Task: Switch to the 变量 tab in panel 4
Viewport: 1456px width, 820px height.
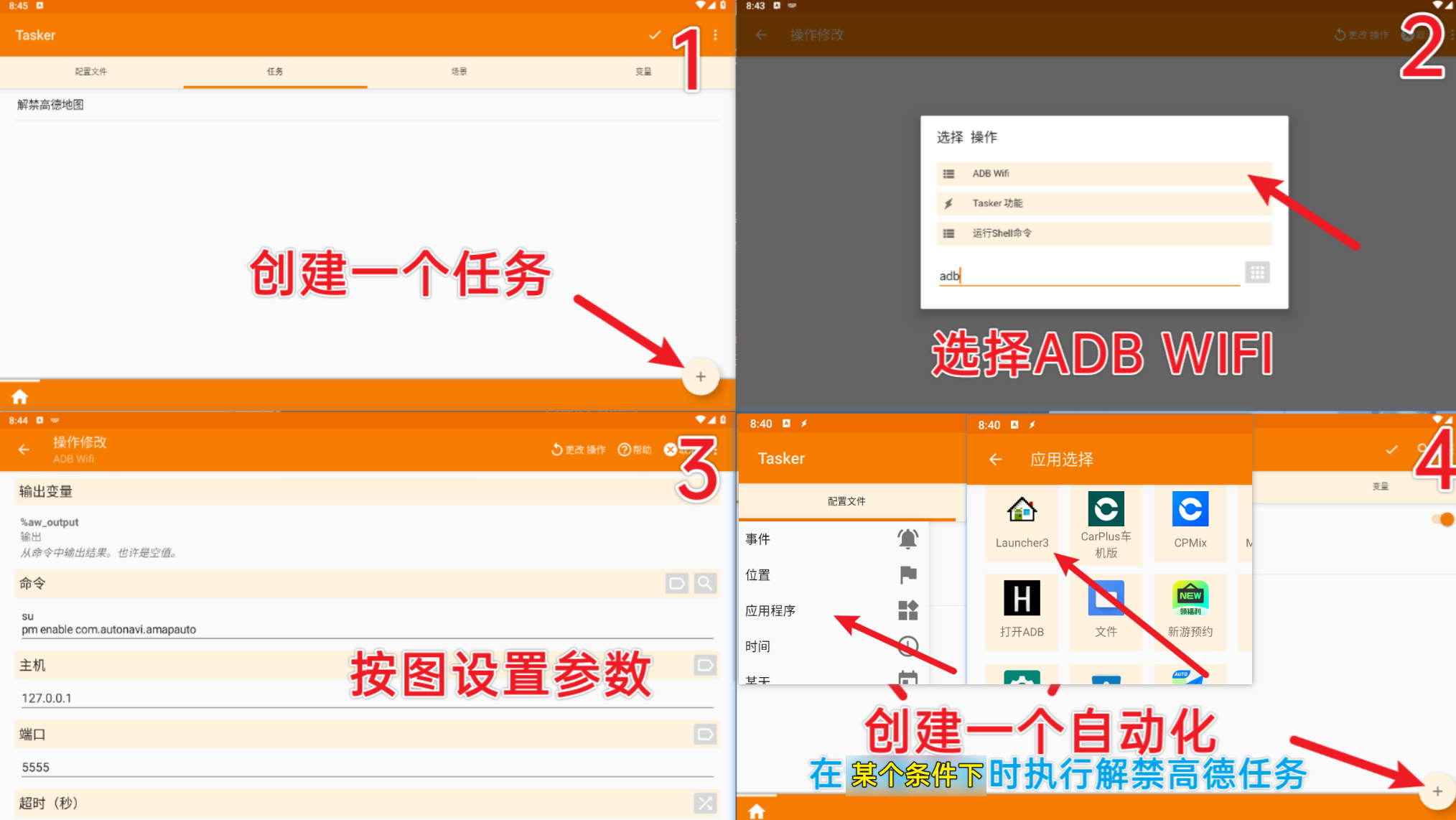Action: (x=1380, y=486)
